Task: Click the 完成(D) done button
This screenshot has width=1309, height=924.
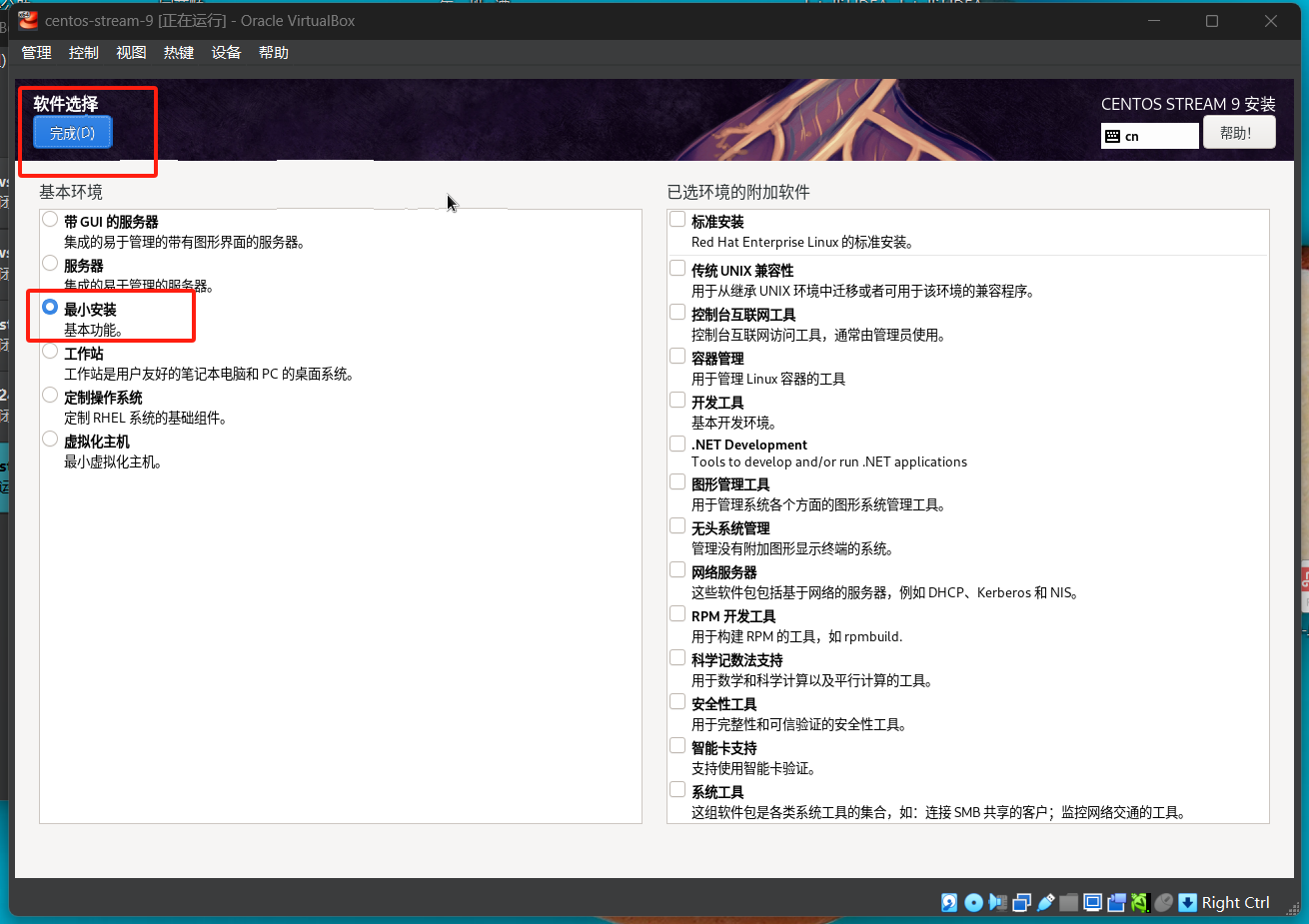Action: tap(73, 133)
